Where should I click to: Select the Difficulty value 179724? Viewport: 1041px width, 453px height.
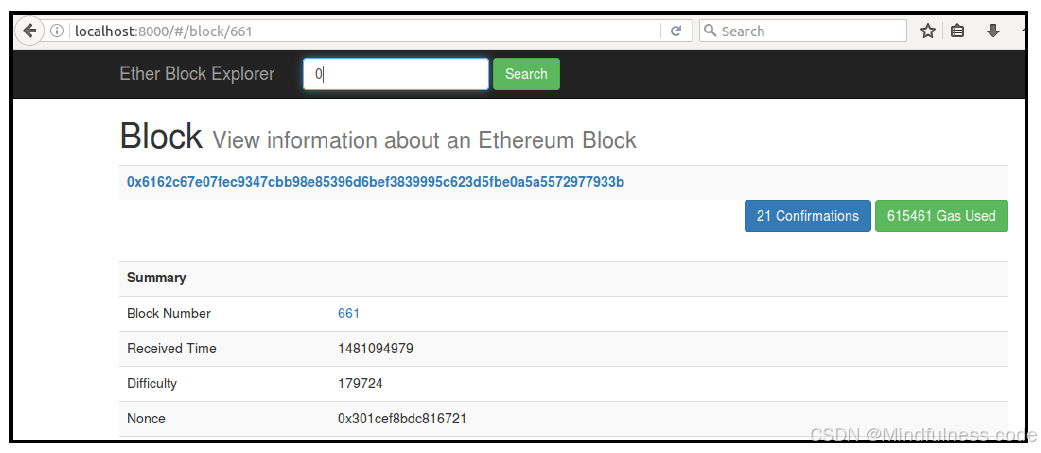point(360,383)
